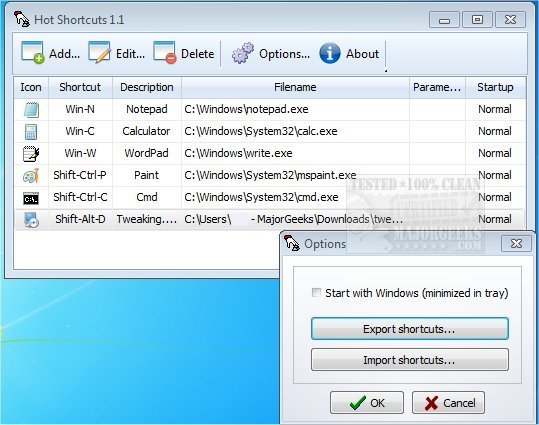Click the MajorGeeks Downloads filename cell

tap(295, 219)
